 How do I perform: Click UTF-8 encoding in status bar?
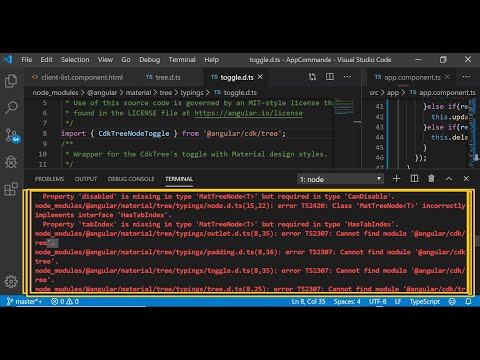(377, 301)
